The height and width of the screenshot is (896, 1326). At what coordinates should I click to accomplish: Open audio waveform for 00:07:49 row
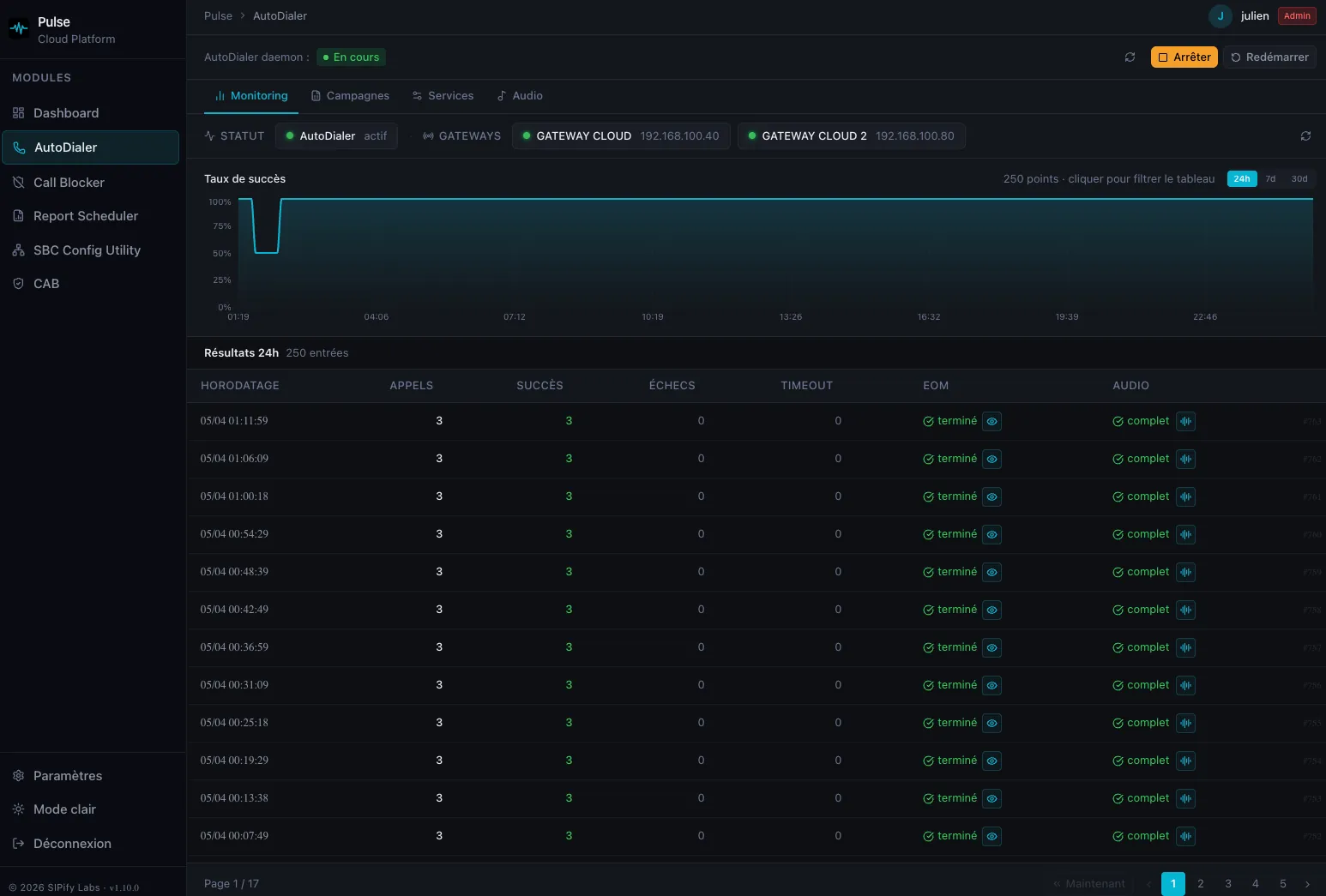[x=1185, y=837]
